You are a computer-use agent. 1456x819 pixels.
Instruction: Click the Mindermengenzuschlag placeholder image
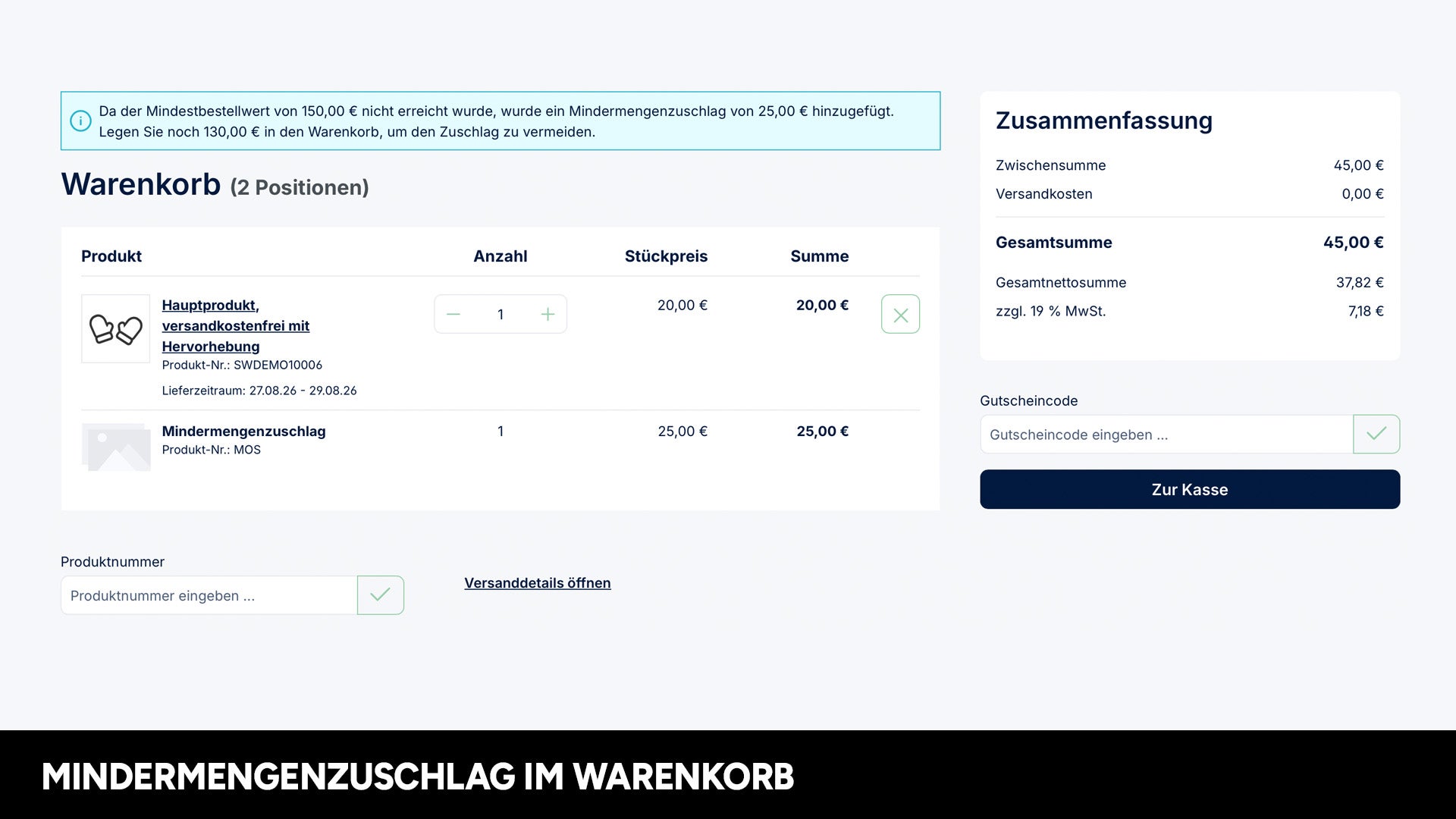tap(115, 447)
